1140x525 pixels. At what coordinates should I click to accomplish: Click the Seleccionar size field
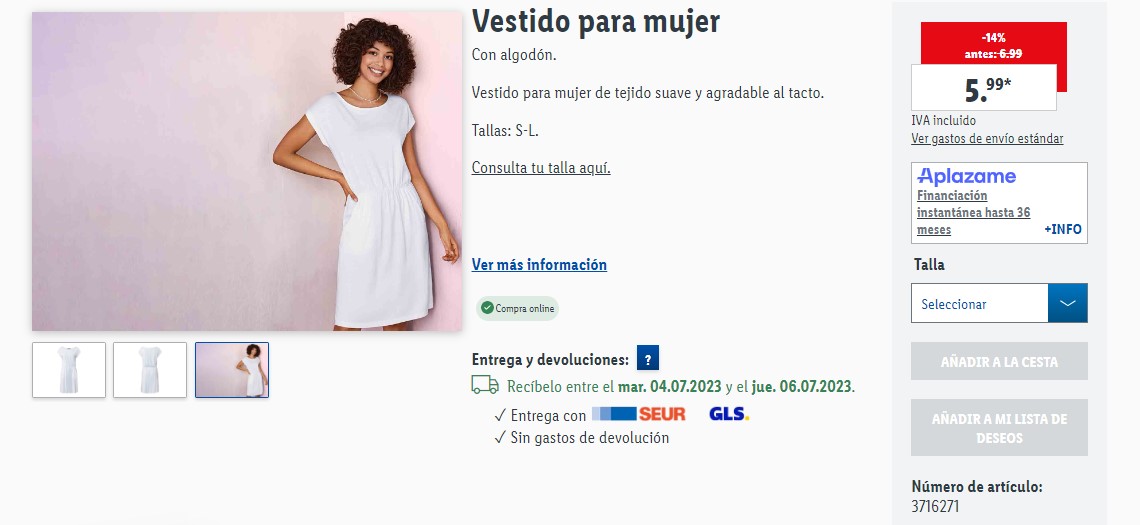(979, 303)
